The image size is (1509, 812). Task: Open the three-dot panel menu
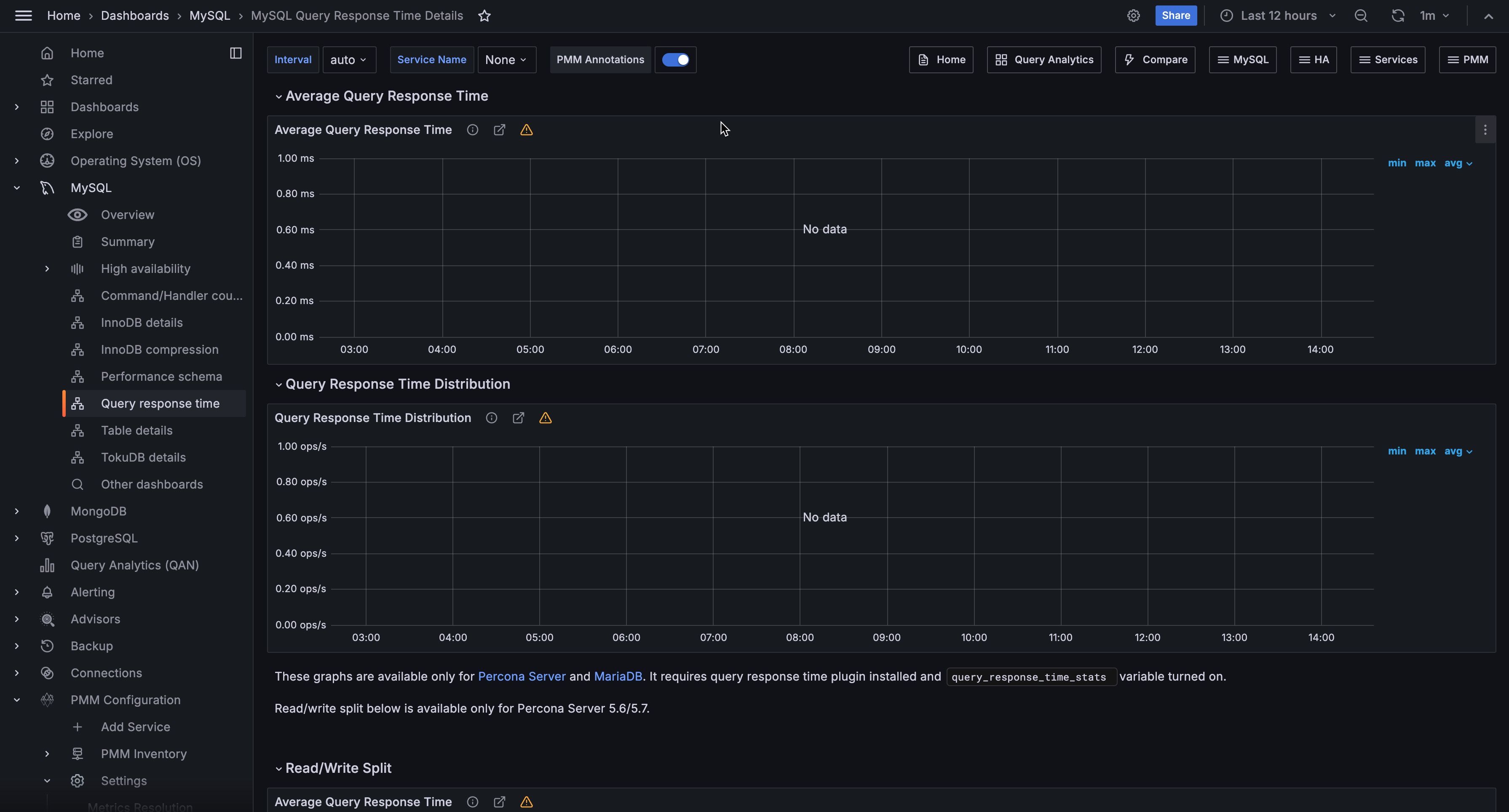tap(1485, 130)
